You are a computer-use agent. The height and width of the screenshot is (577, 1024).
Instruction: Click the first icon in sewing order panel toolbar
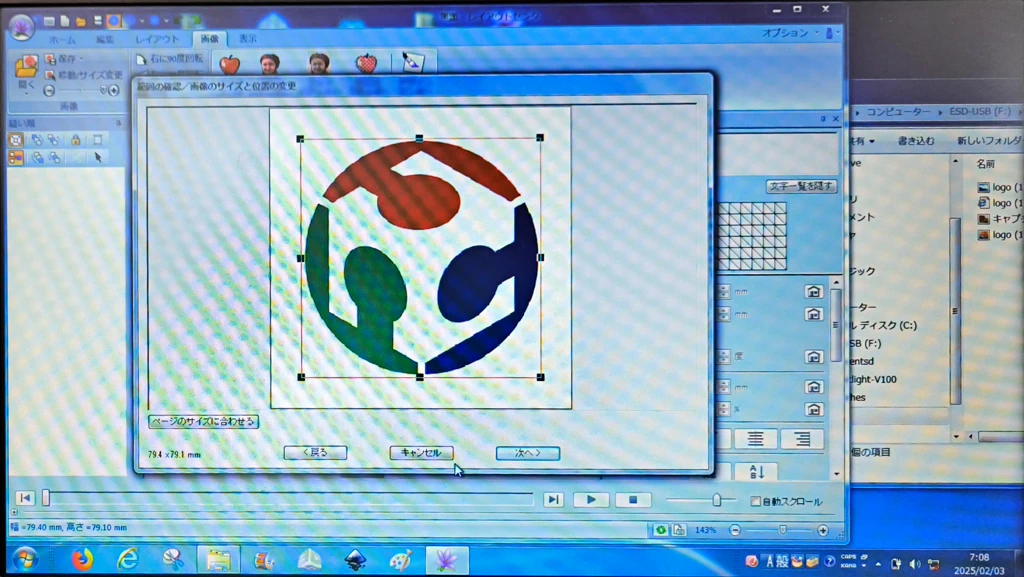(x=16, y=140)
